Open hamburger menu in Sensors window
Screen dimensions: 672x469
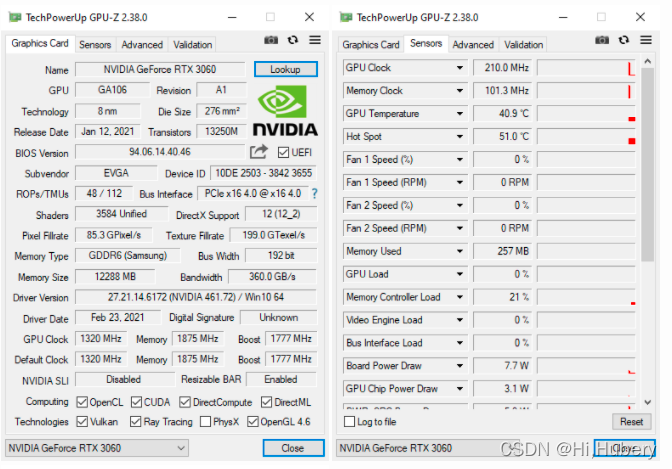[x=646, y=40]
